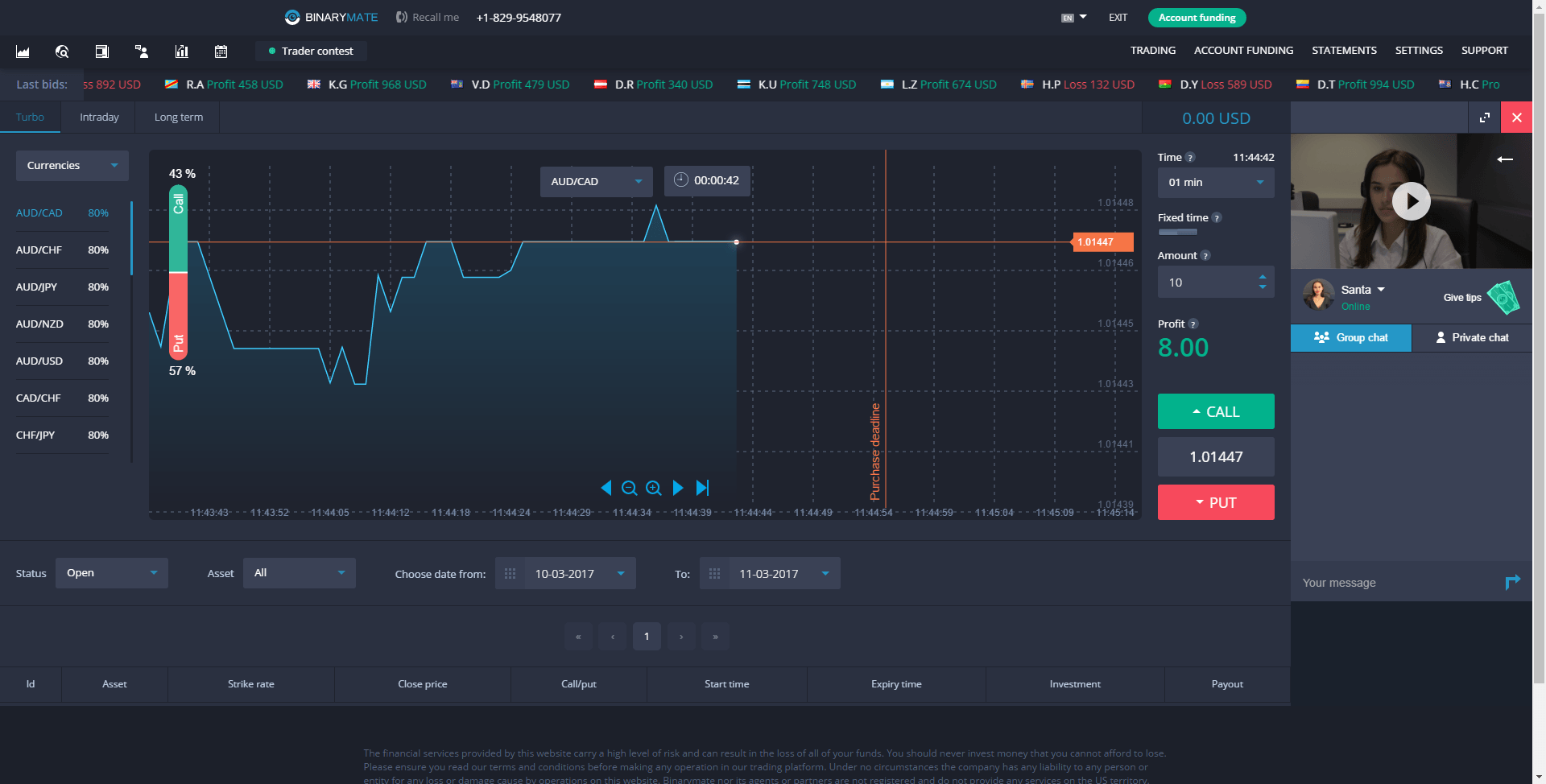Open the calendar grid icon for To date
The height and width of the screenshot is (784, 1546).
(x=714, y=574)
